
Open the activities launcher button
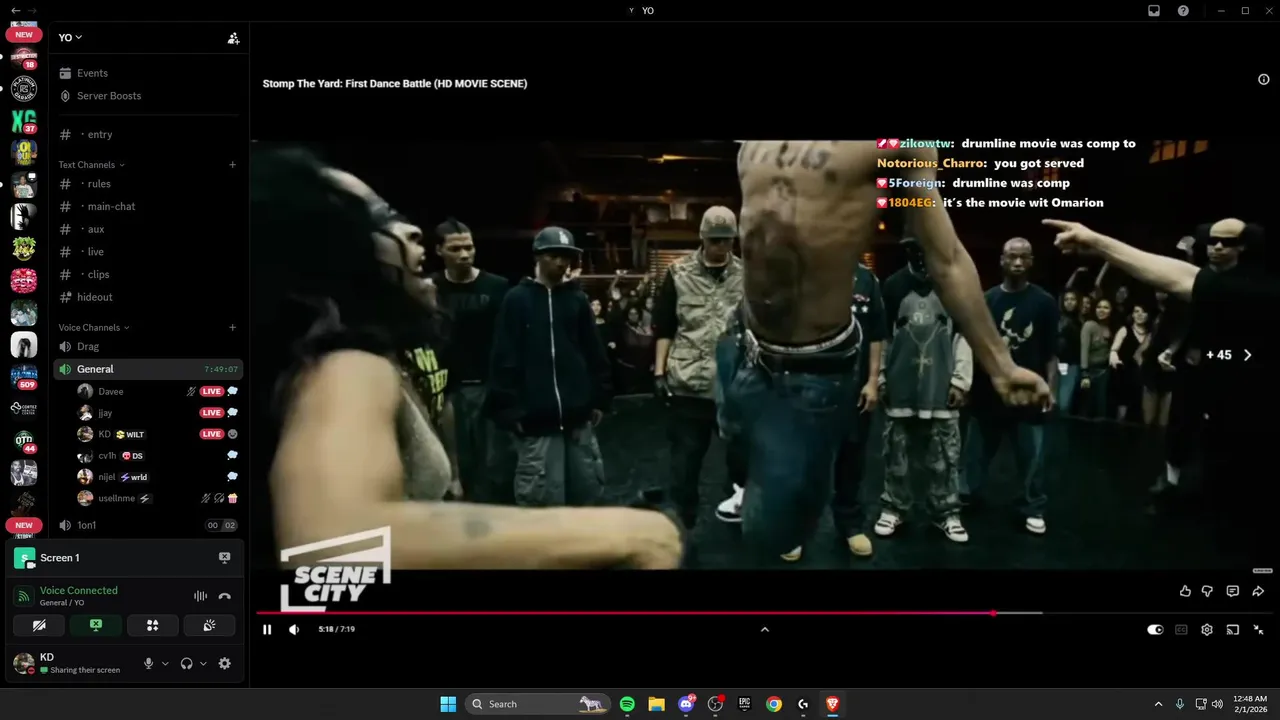[153, 625]
